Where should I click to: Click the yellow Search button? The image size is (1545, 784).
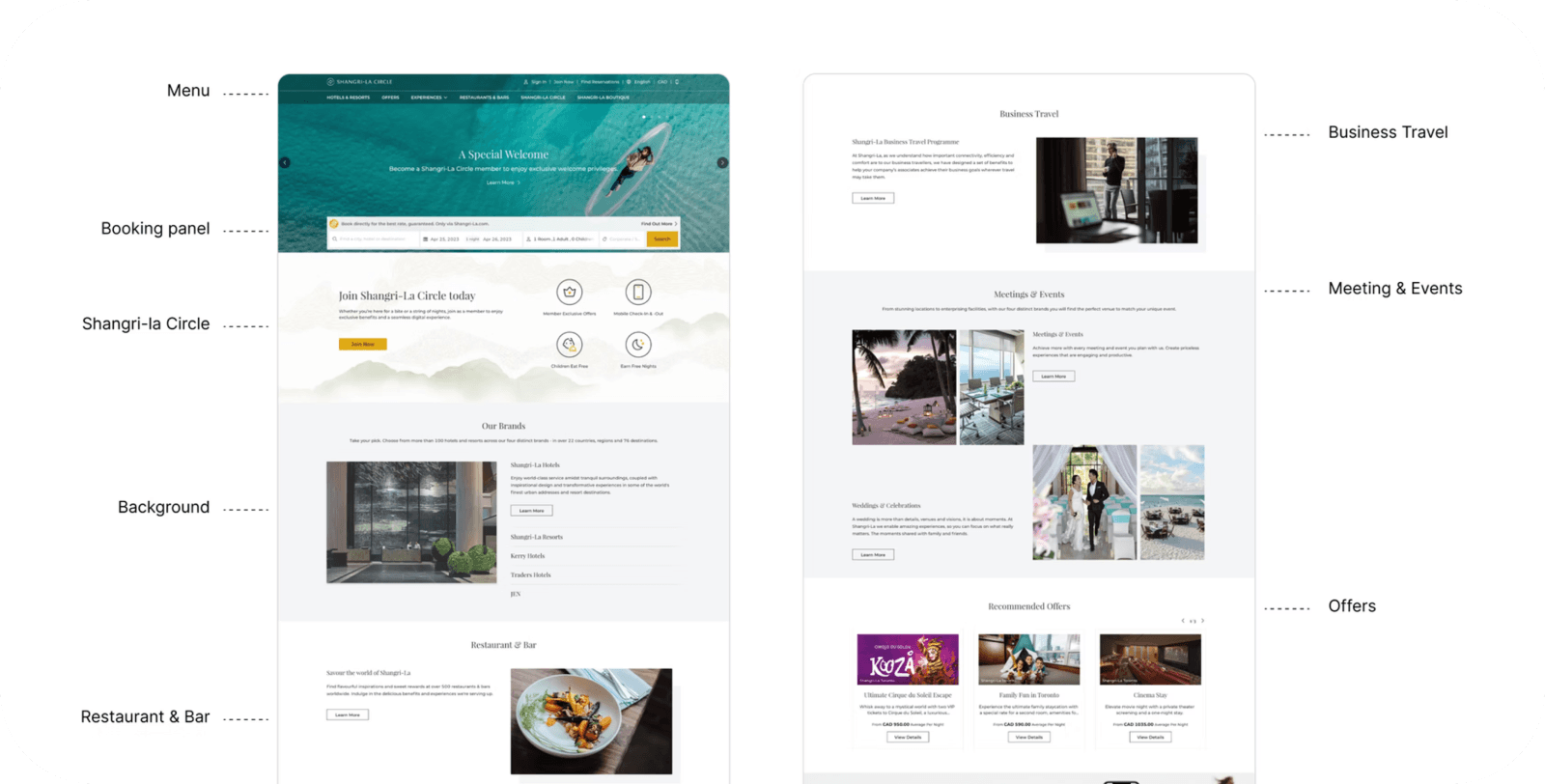pos(662,239)
